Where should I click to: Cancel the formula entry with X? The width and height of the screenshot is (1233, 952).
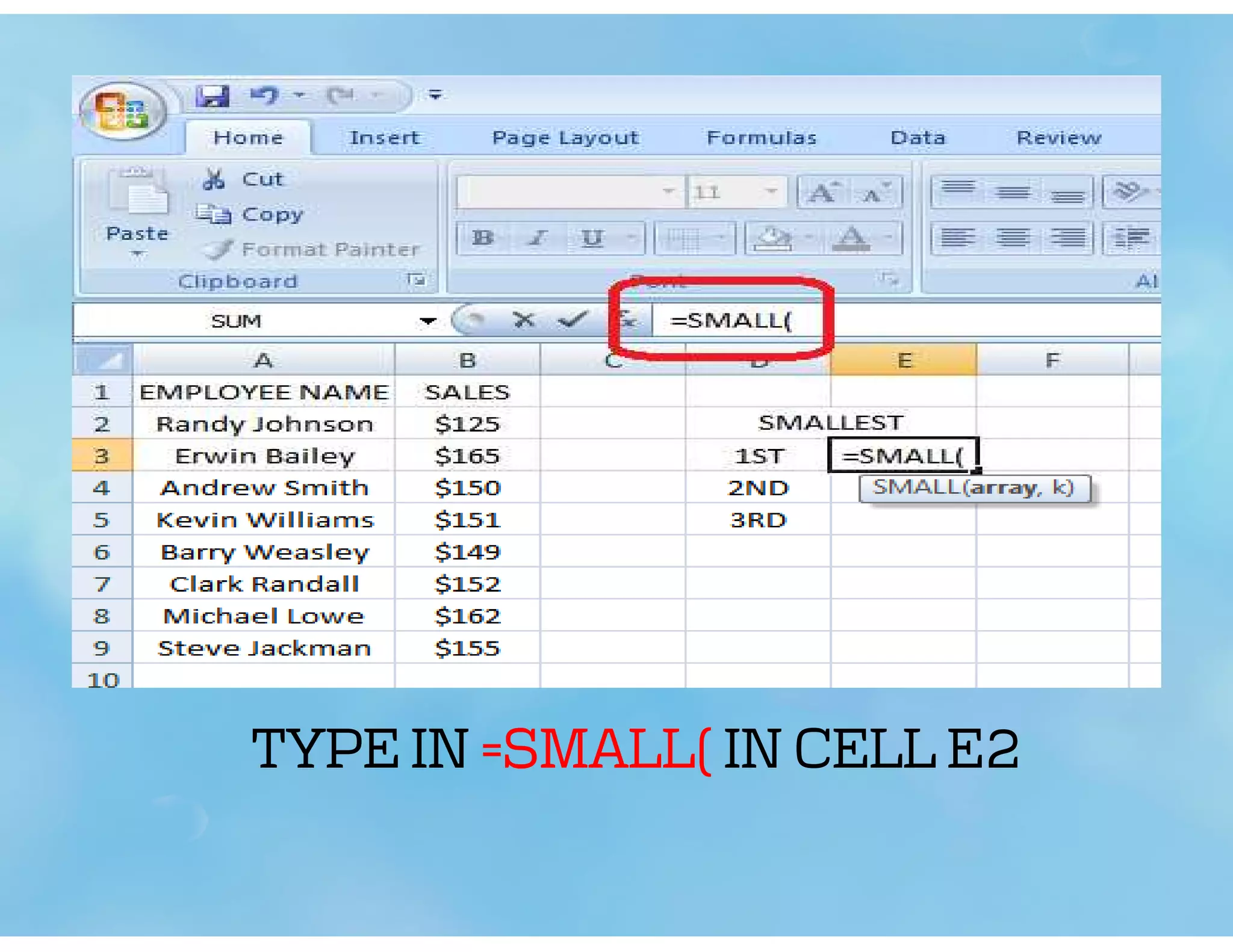click(523, 320)
